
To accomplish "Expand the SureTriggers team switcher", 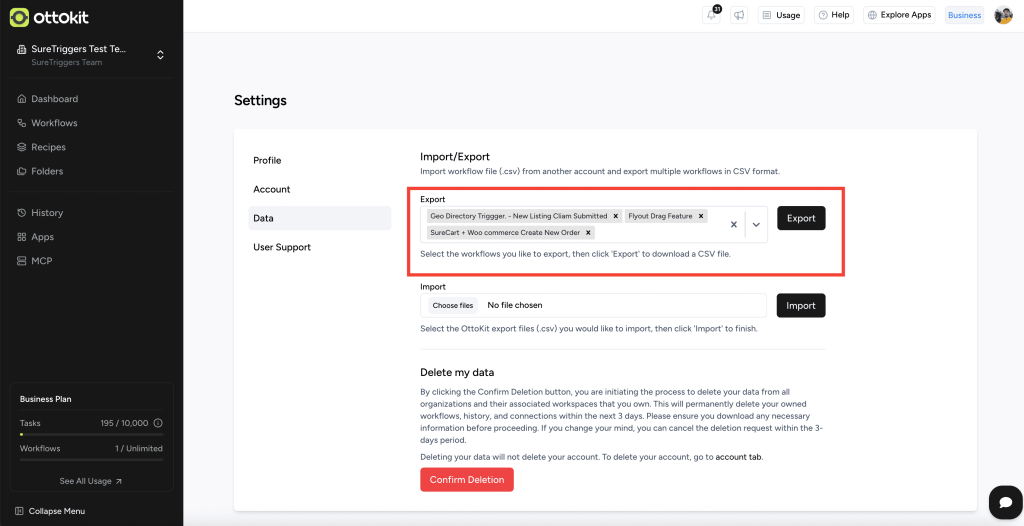I will pos(160,55).
